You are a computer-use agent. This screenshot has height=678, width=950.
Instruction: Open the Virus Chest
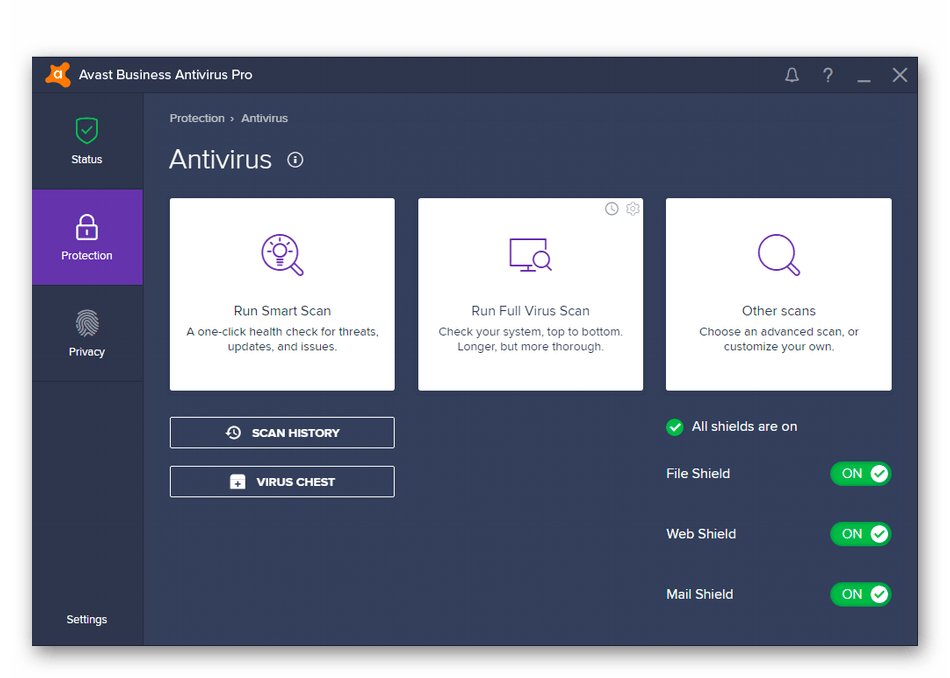click(x=282, y=482)
